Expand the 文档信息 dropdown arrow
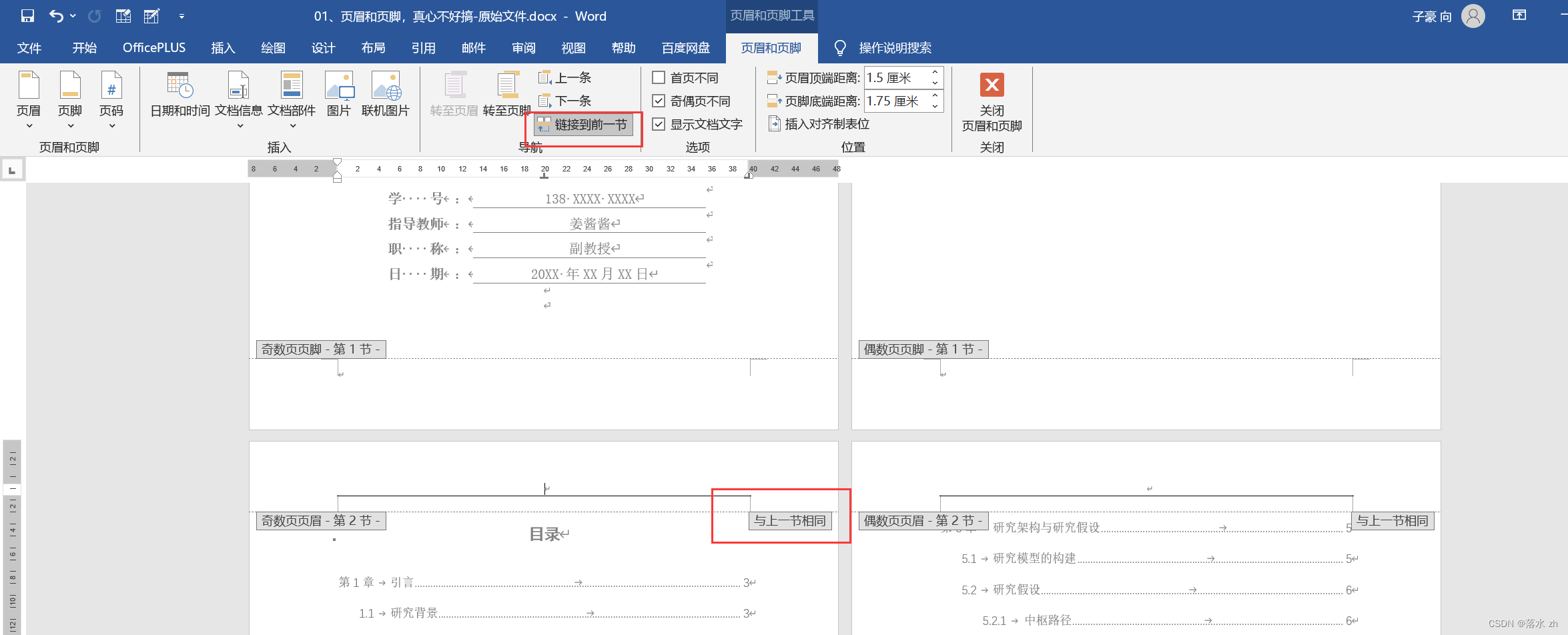 (240, 126)
